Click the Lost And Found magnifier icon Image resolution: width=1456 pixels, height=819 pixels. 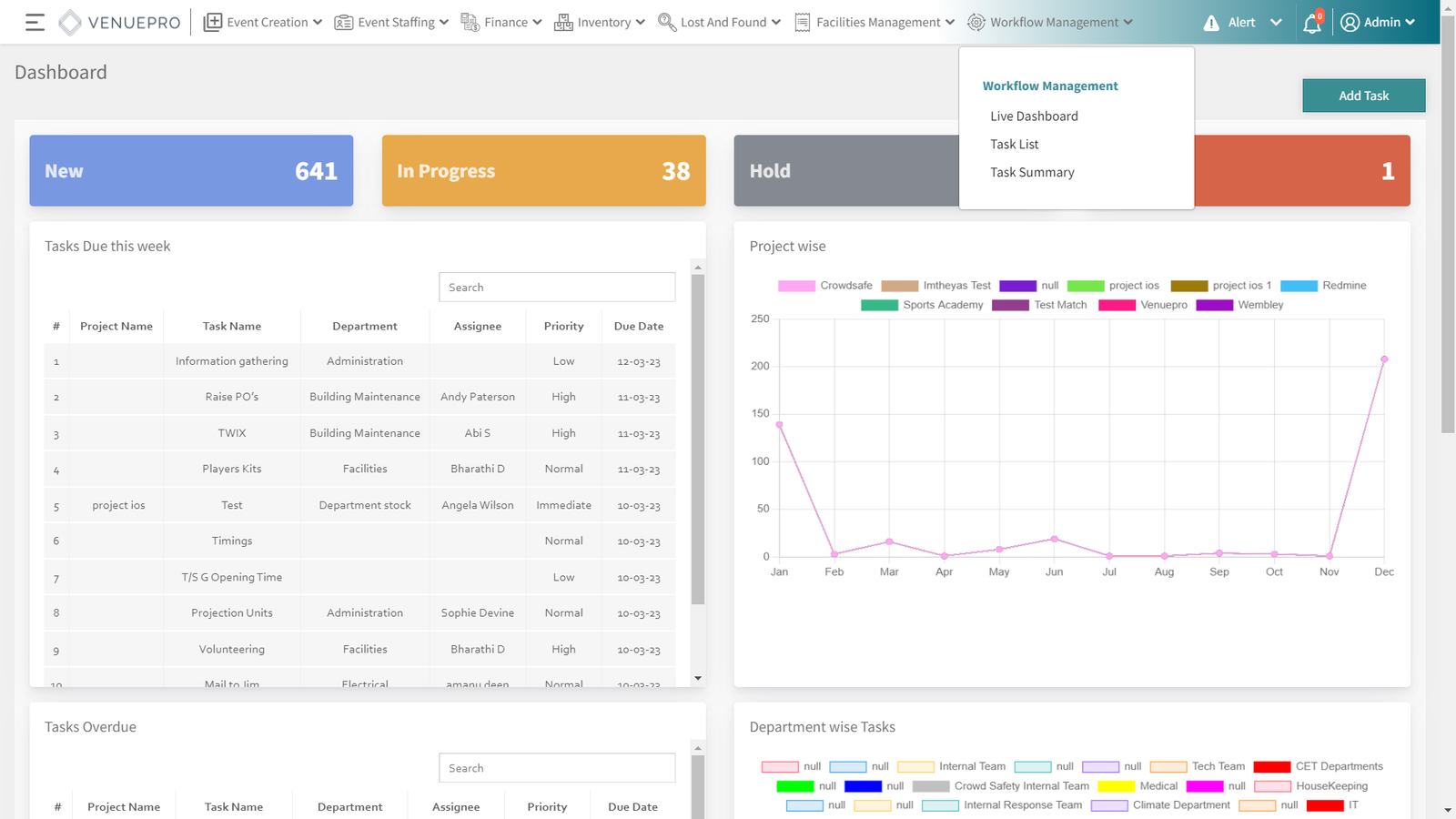coord(666,23)
